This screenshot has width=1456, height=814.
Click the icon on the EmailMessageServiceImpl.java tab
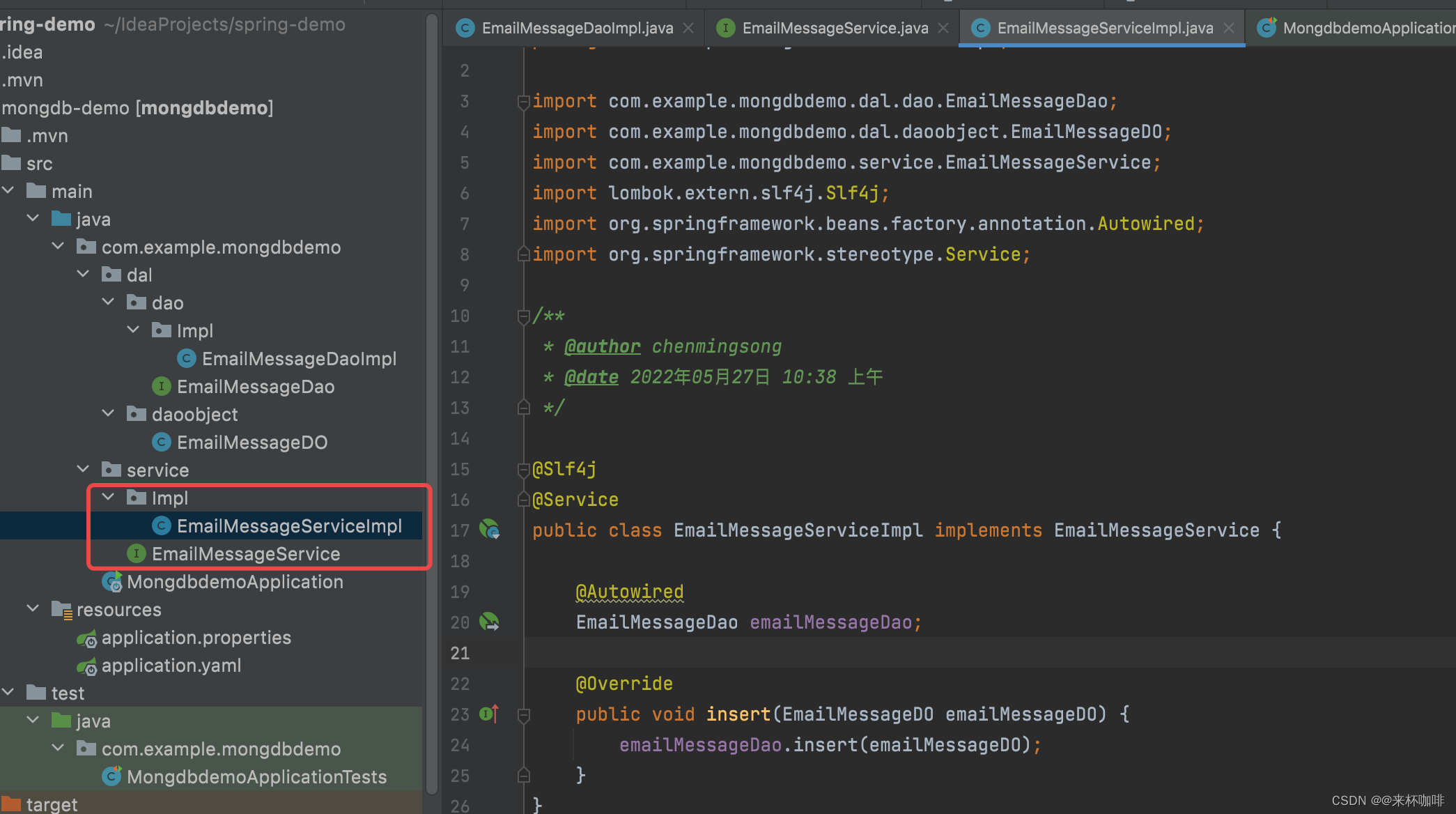[x=980, y=28]
